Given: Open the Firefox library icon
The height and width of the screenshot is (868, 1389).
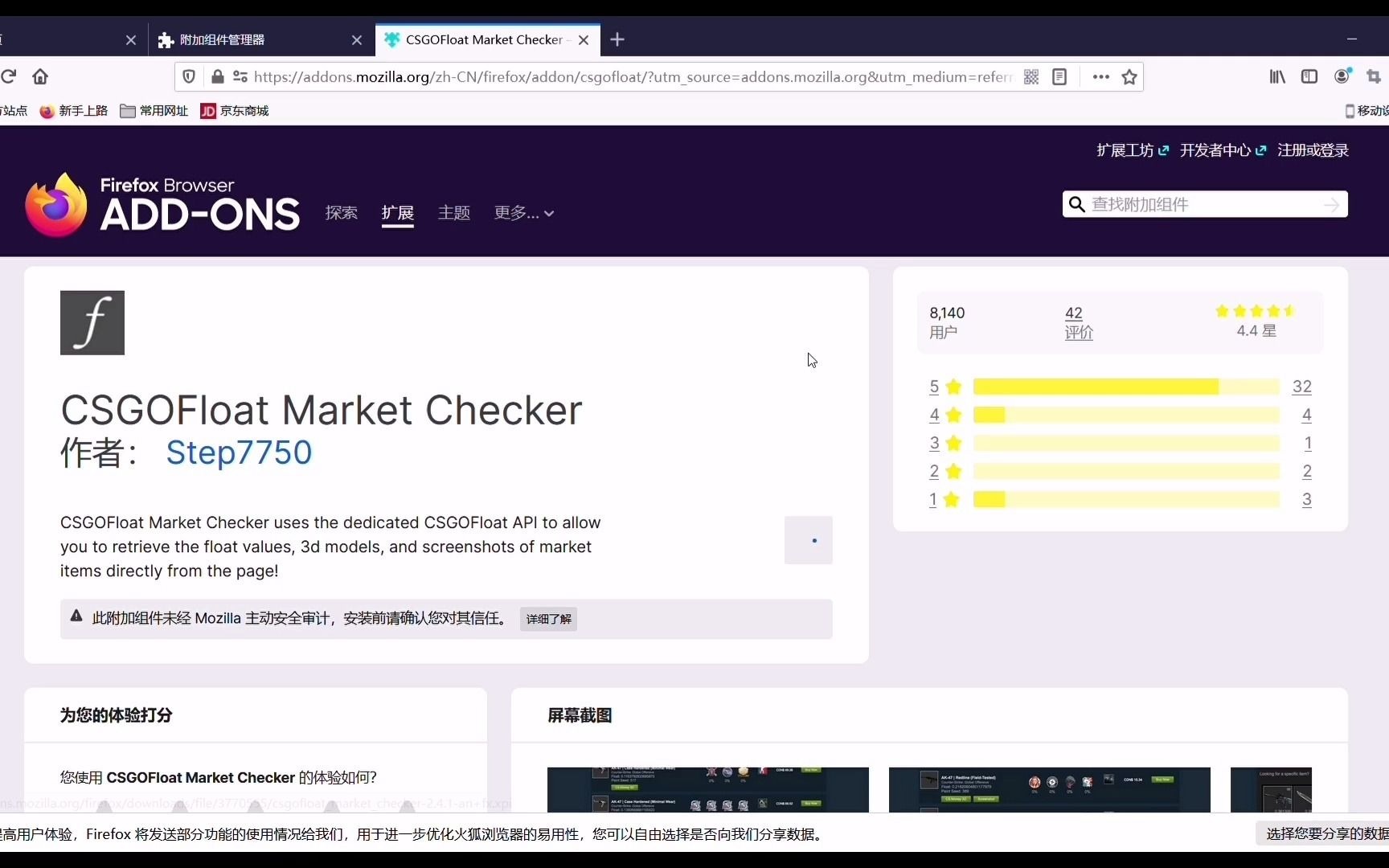Looking at the screenshot, I should point(1277,76).
